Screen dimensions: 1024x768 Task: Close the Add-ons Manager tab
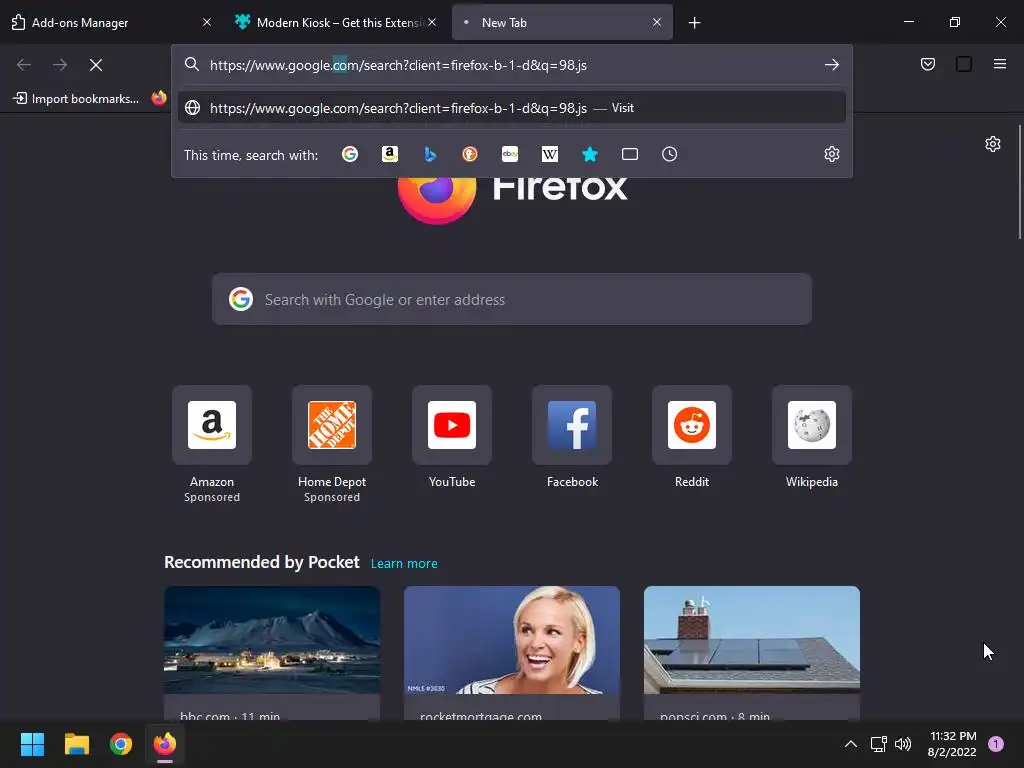(x=207, y=22)
